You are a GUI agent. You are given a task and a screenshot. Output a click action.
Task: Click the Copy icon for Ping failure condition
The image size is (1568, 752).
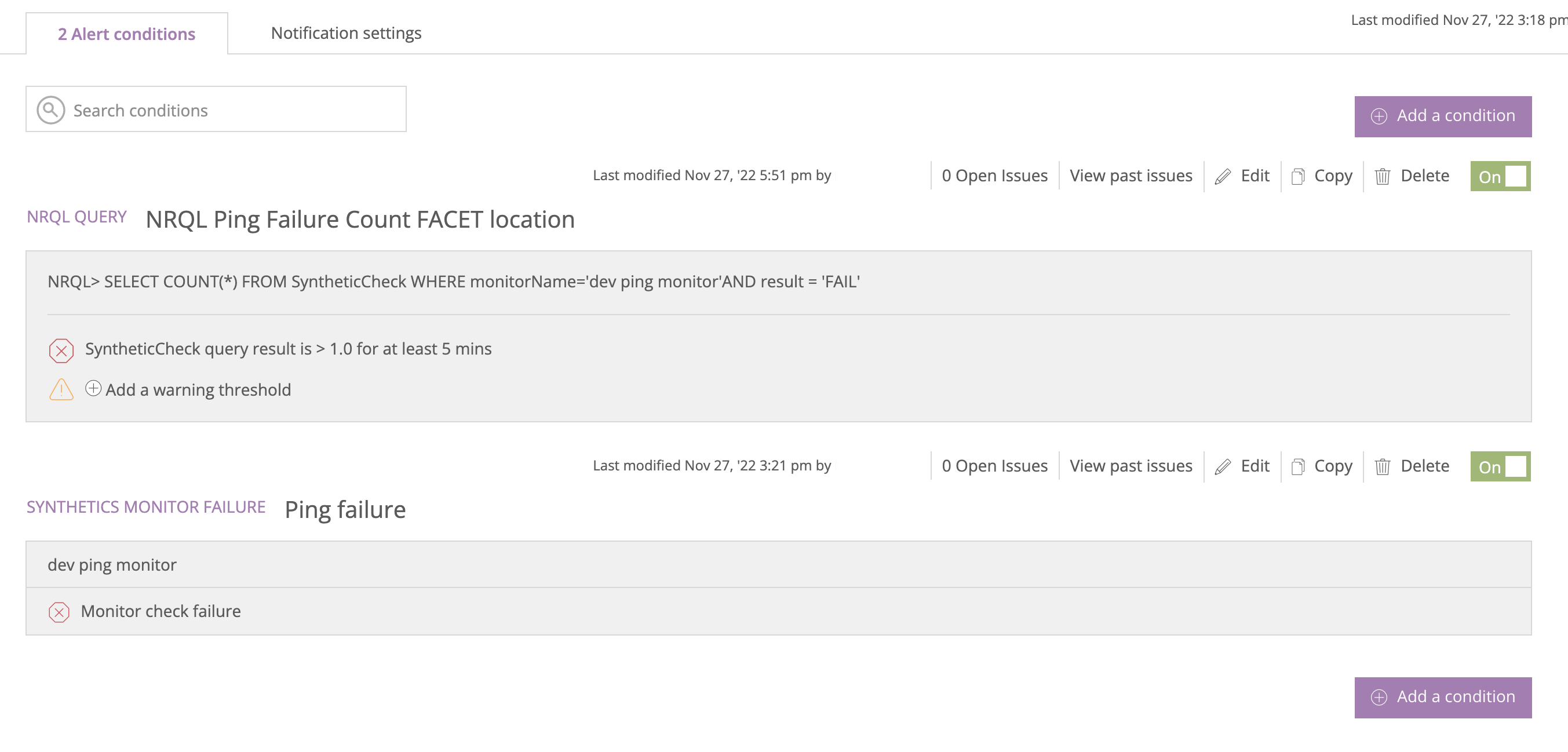coord(1299,466)
